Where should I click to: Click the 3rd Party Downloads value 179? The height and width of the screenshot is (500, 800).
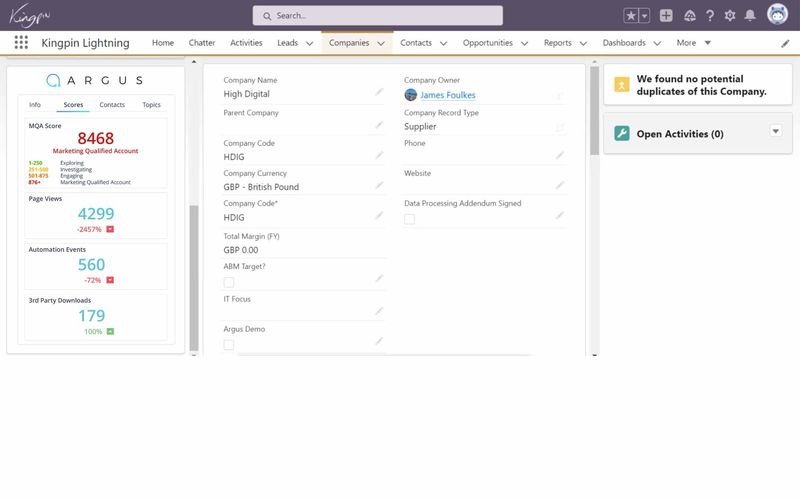pos(91,316)
